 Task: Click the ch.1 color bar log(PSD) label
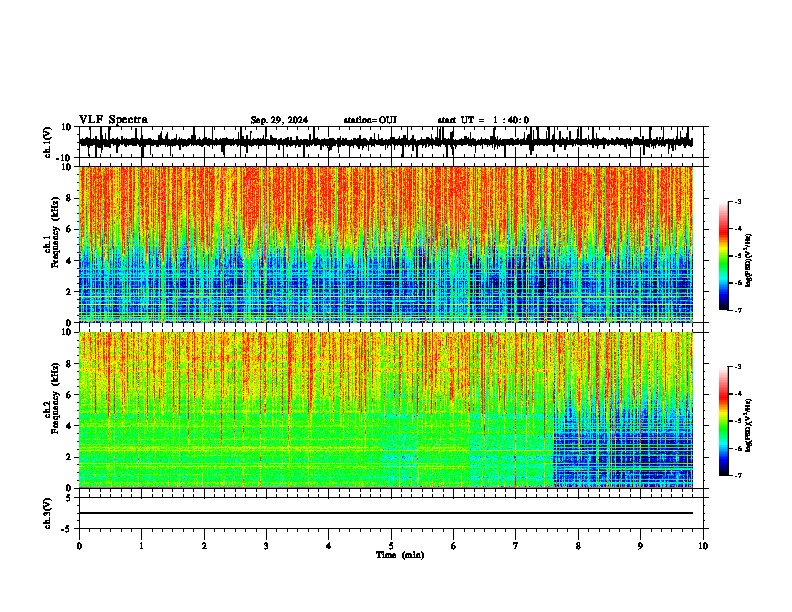[x=749, y=260]
